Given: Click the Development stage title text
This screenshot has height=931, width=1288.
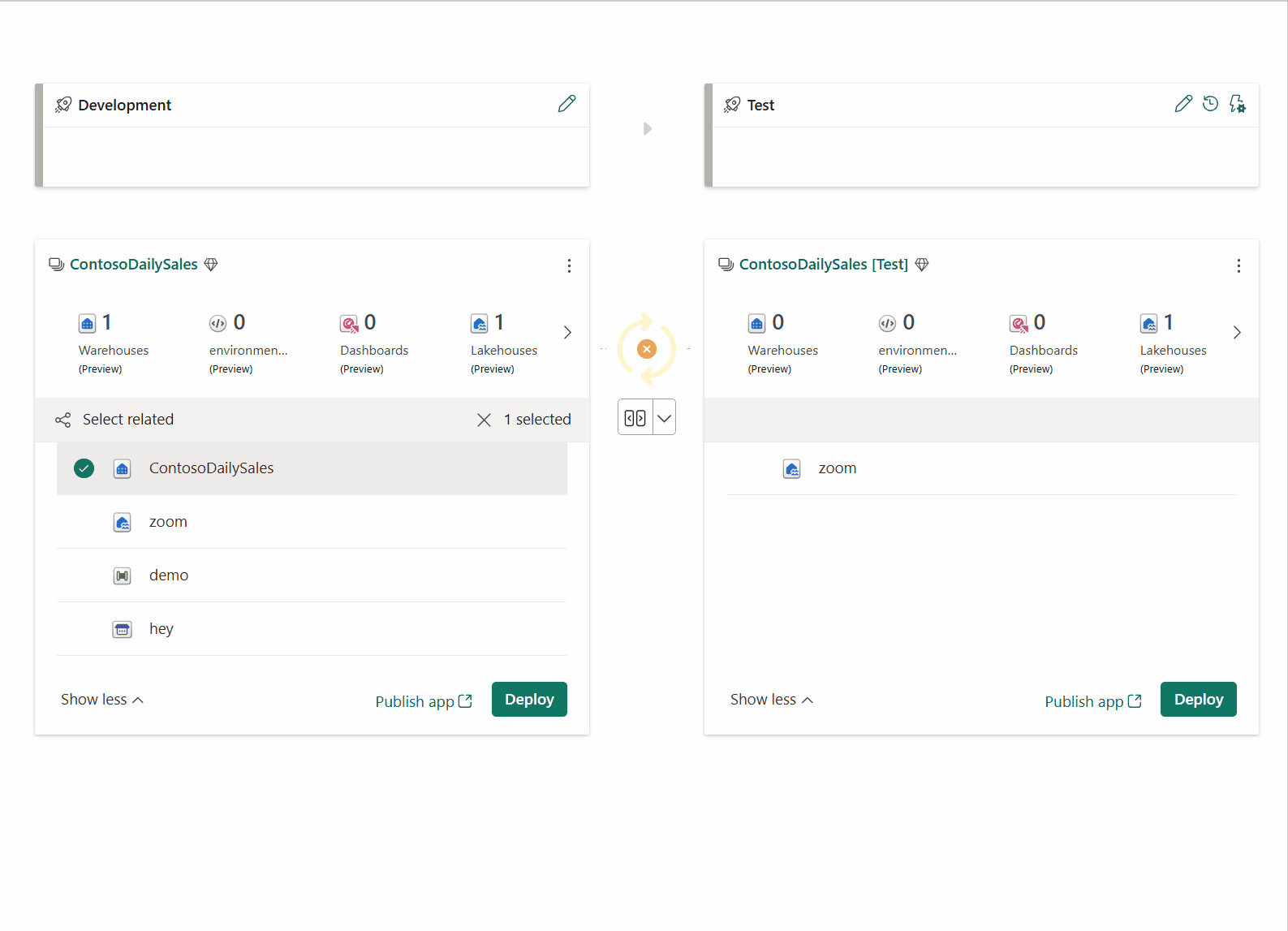Looking at the screenshot, I should point(124,105).
